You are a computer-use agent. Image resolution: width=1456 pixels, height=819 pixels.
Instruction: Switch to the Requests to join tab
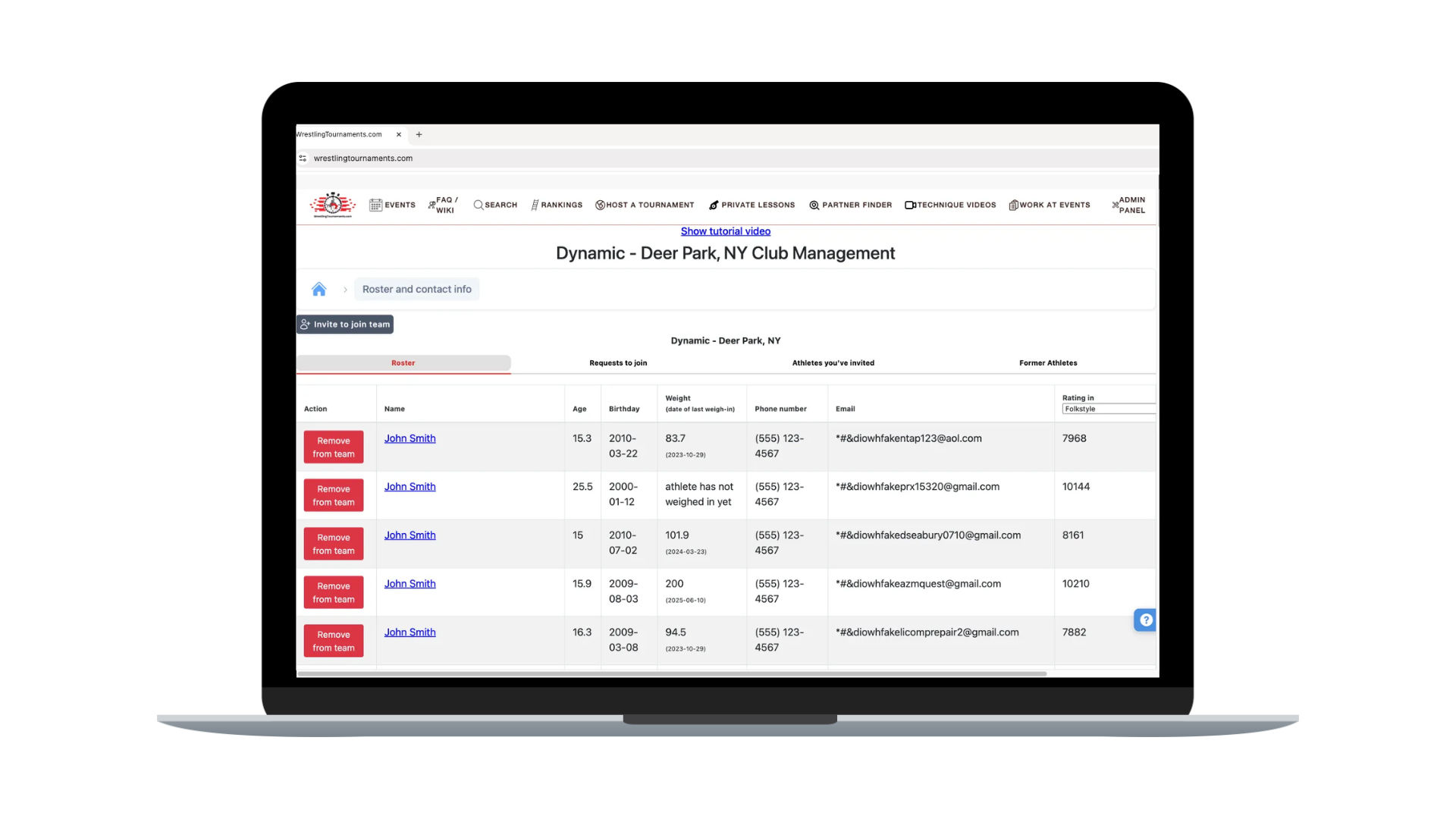point(618,363)
